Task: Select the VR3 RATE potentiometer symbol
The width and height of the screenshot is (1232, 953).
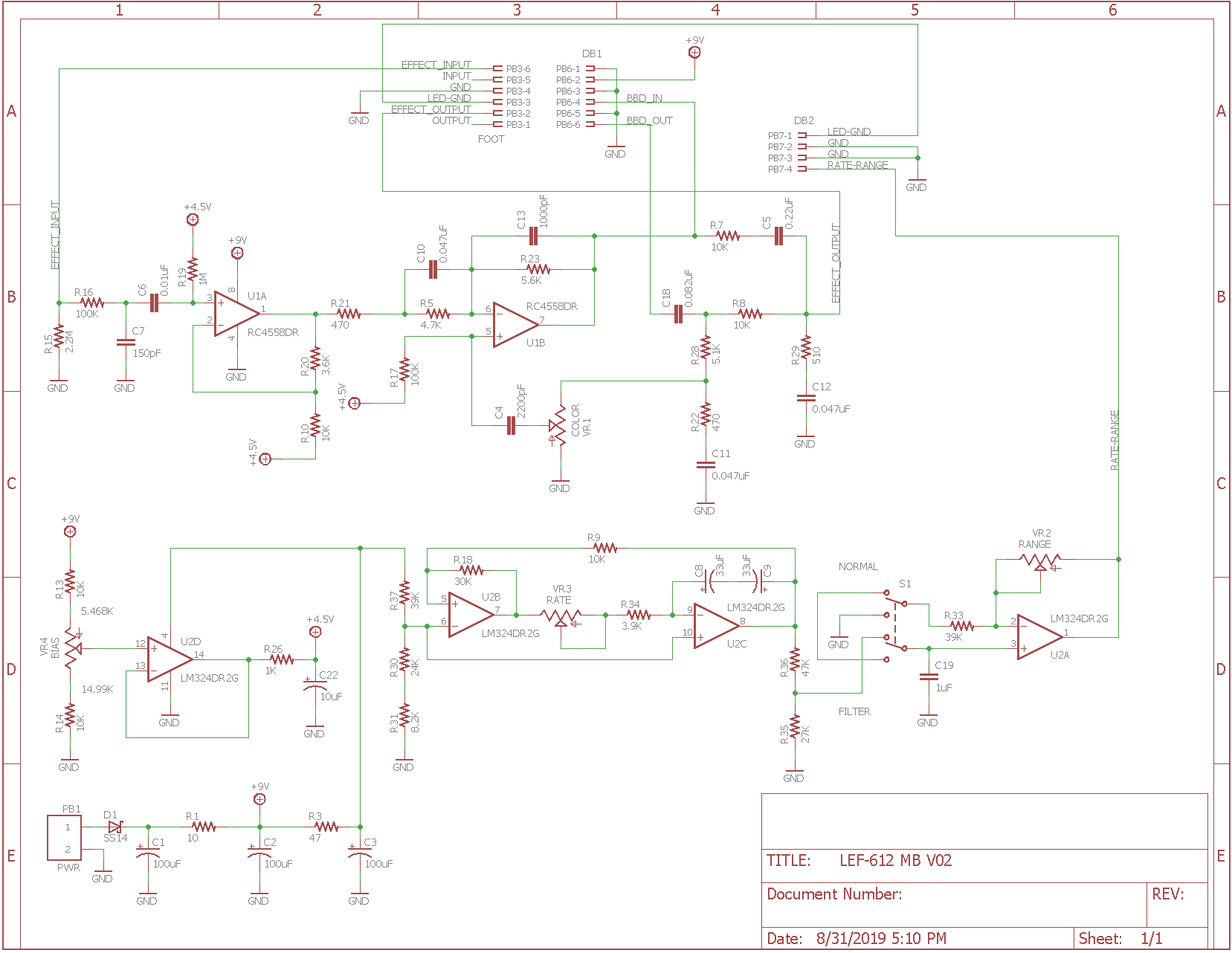Action: (561, 617)
